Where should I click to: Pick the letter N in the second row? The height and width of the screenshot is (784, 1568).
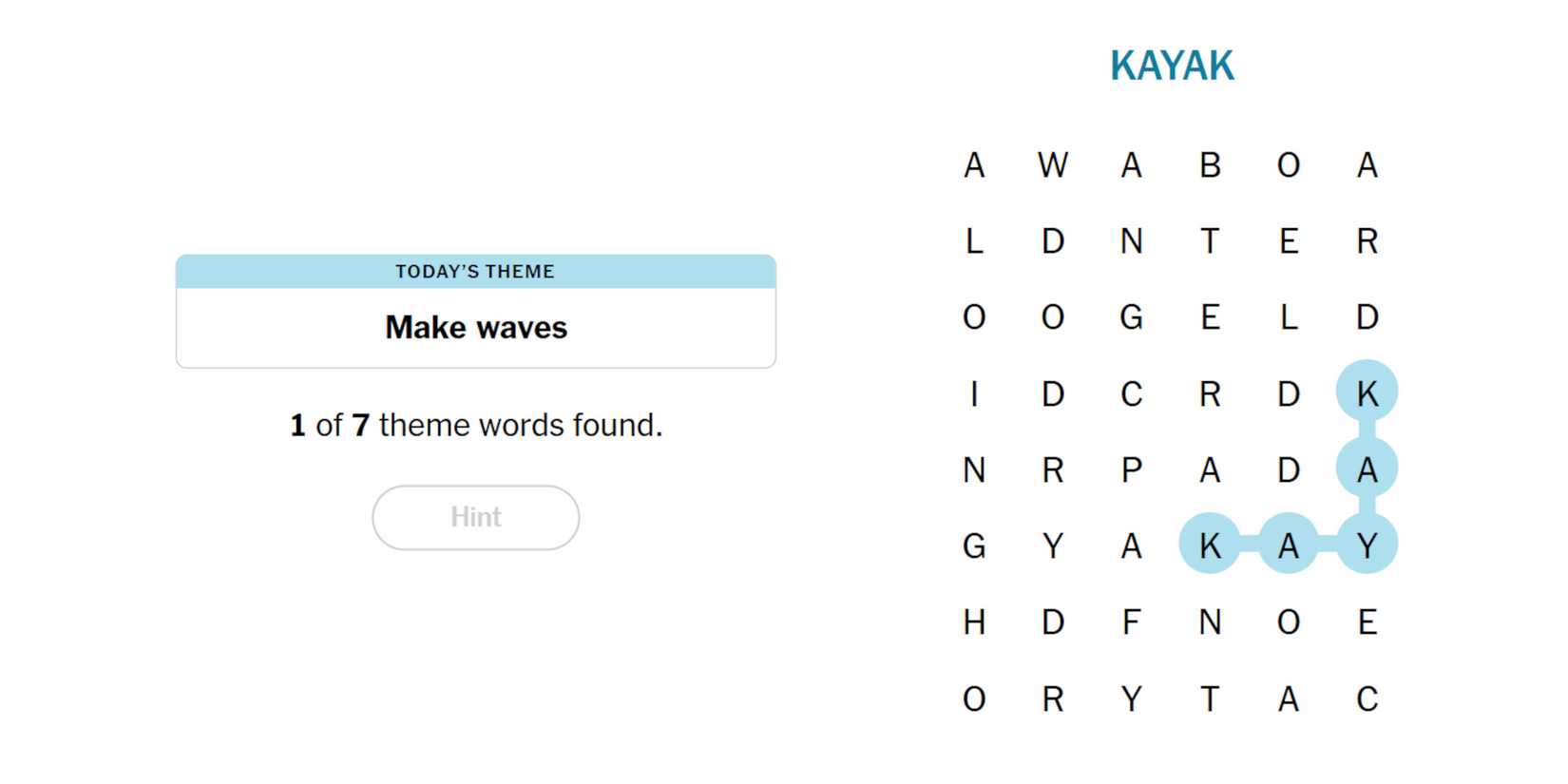pos(1131,241)
